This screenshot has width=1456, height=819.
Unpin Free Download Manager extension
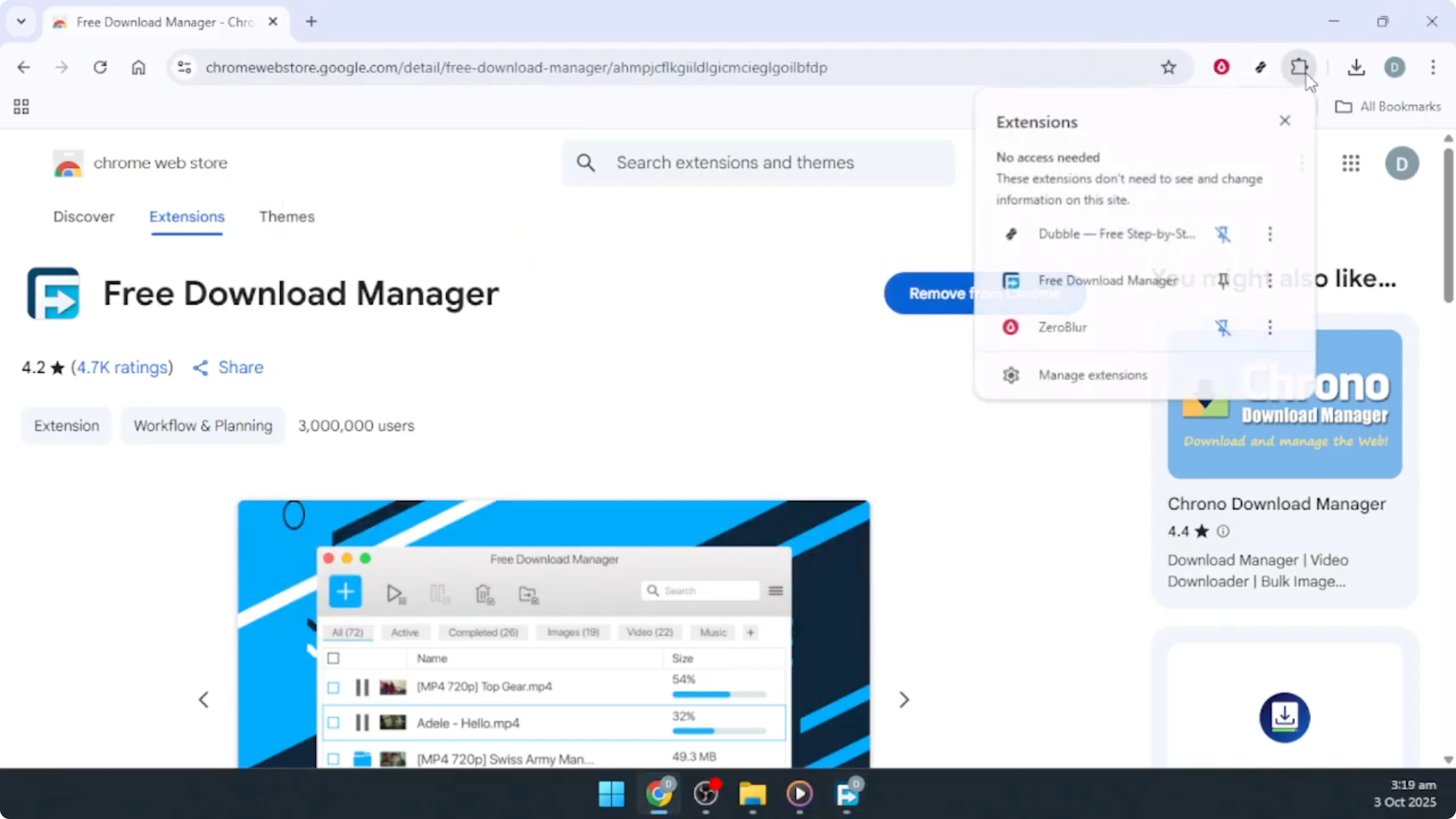[1224, 281]
